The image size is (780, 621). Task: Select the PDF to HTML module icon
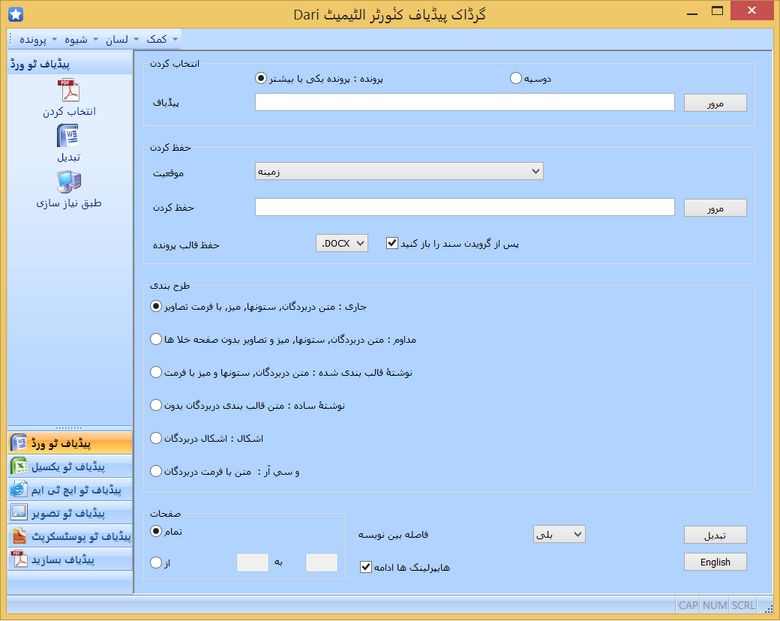pos(19,490)
